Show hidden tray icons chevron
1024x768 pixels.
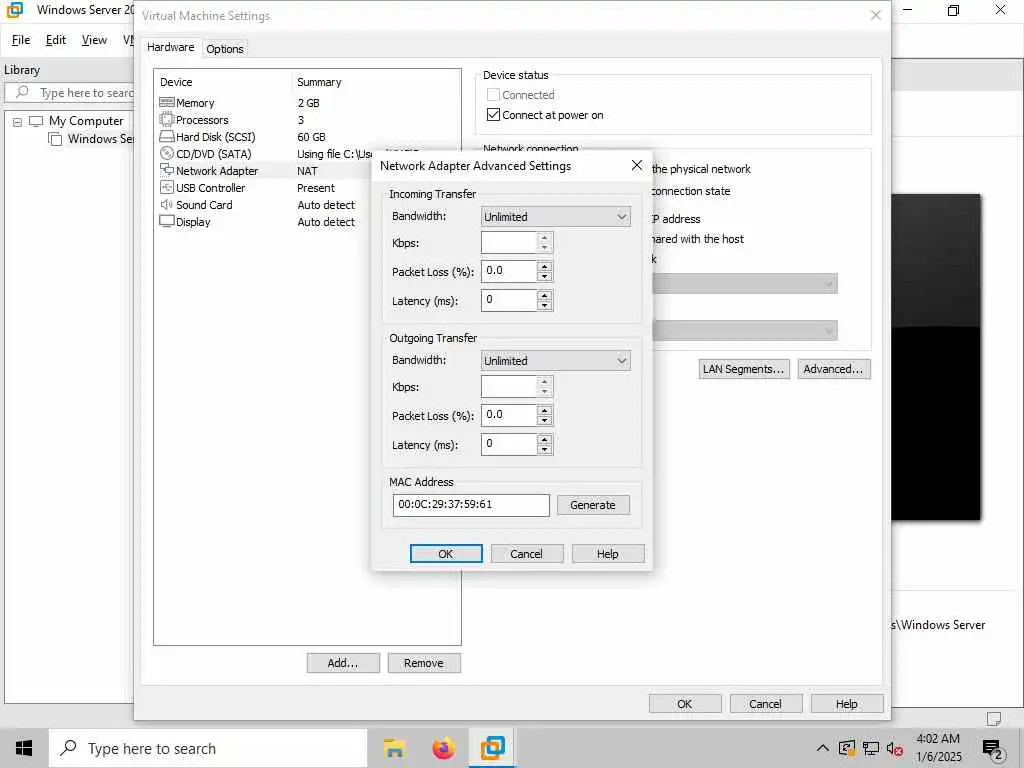click(823, 748)
